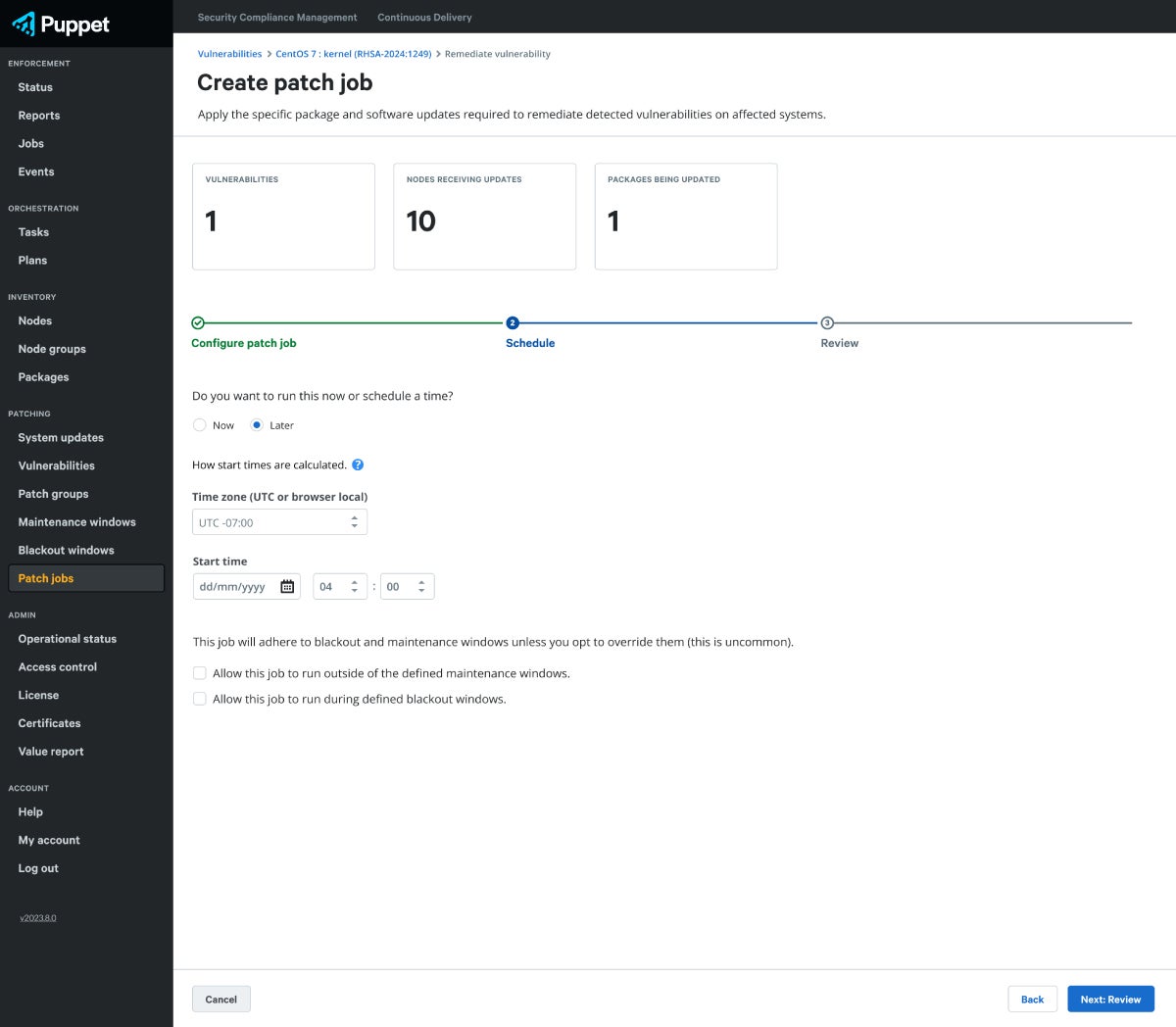Open the start date calendar picker icon
This screenshot has width=1176, height=1027.
click(287, 587)
